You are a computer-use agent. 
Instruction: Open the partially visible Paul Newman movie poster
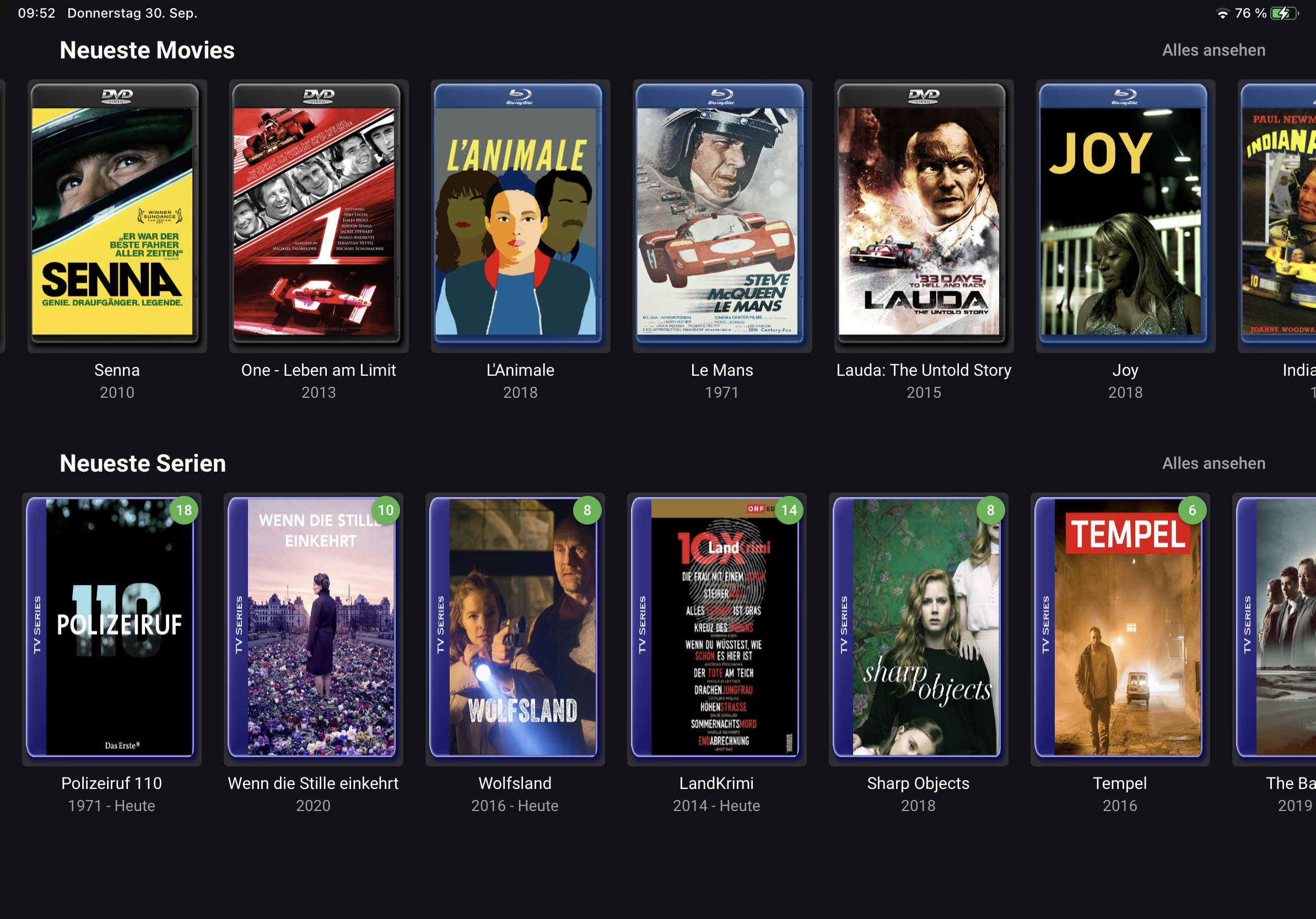[1277, 216]
